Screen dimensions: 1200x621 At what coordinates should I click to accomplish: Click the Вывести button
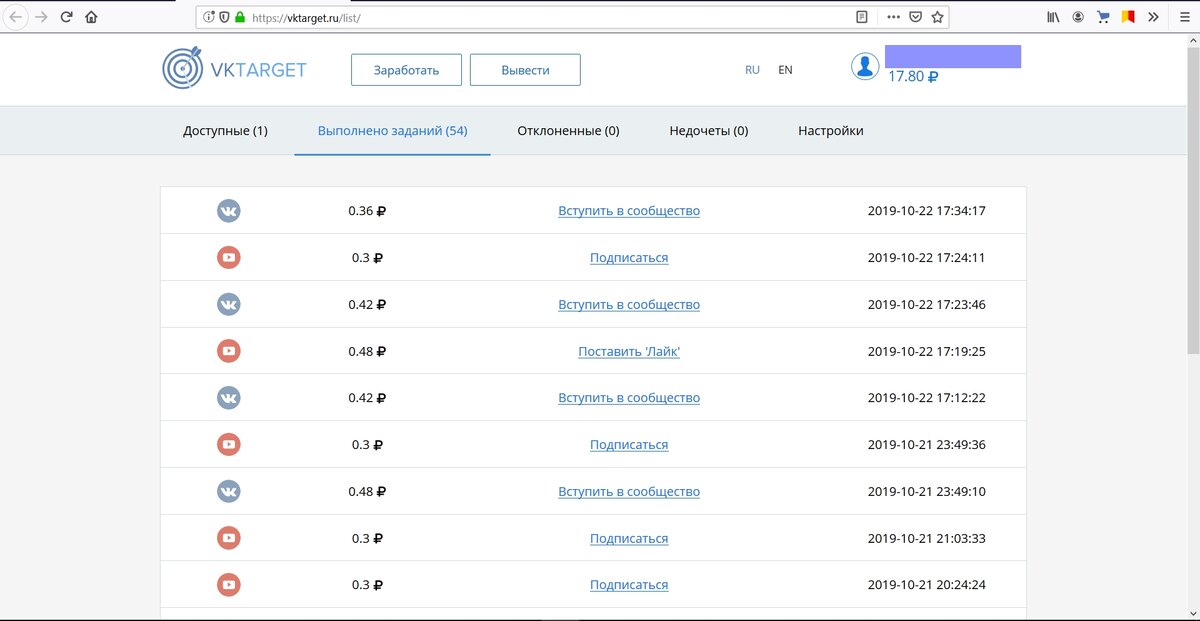pos(525,70)
